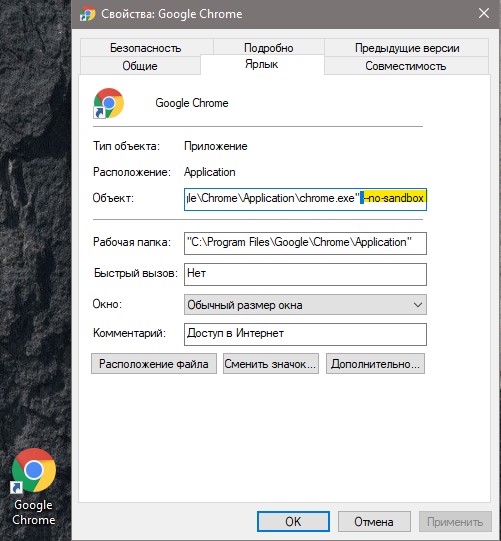This screenshot has width=501, height=541.
Task: Click the Применить button
Action: tap(455, 521)
